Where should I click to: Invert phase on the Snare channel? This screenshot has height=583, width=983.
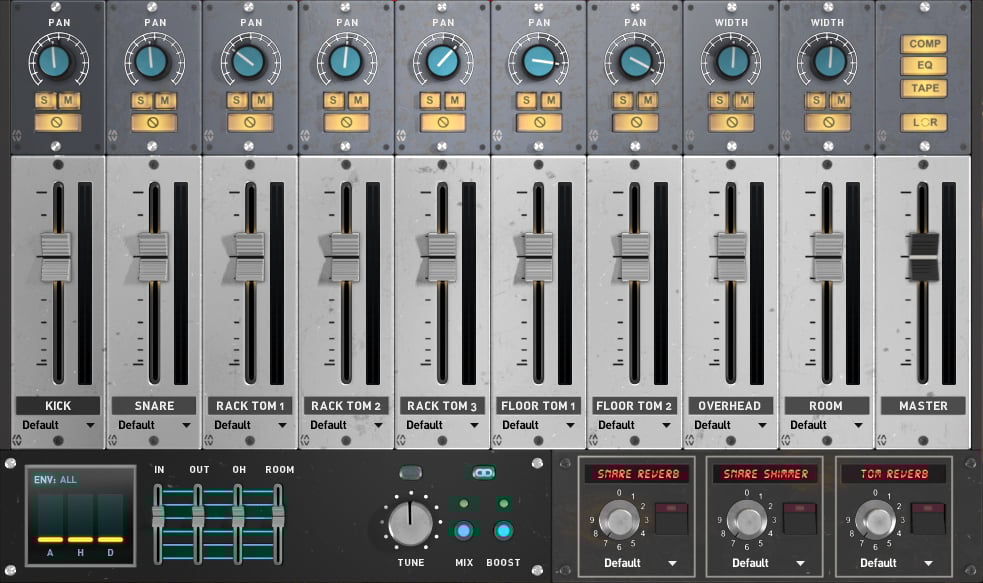(153, 123)
